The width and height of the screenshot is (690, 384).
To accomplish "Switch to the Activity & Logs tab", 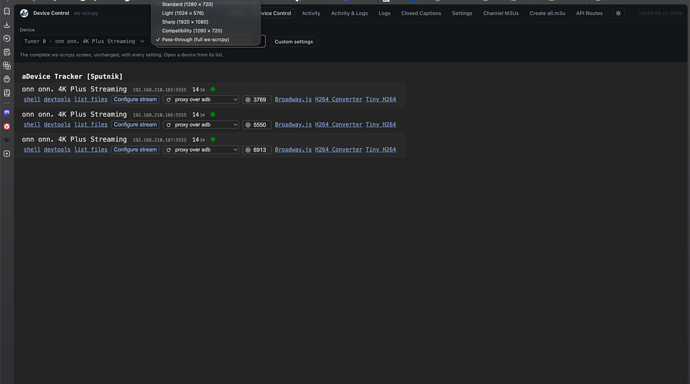I will pyautogui.click(x=349, y=13).
